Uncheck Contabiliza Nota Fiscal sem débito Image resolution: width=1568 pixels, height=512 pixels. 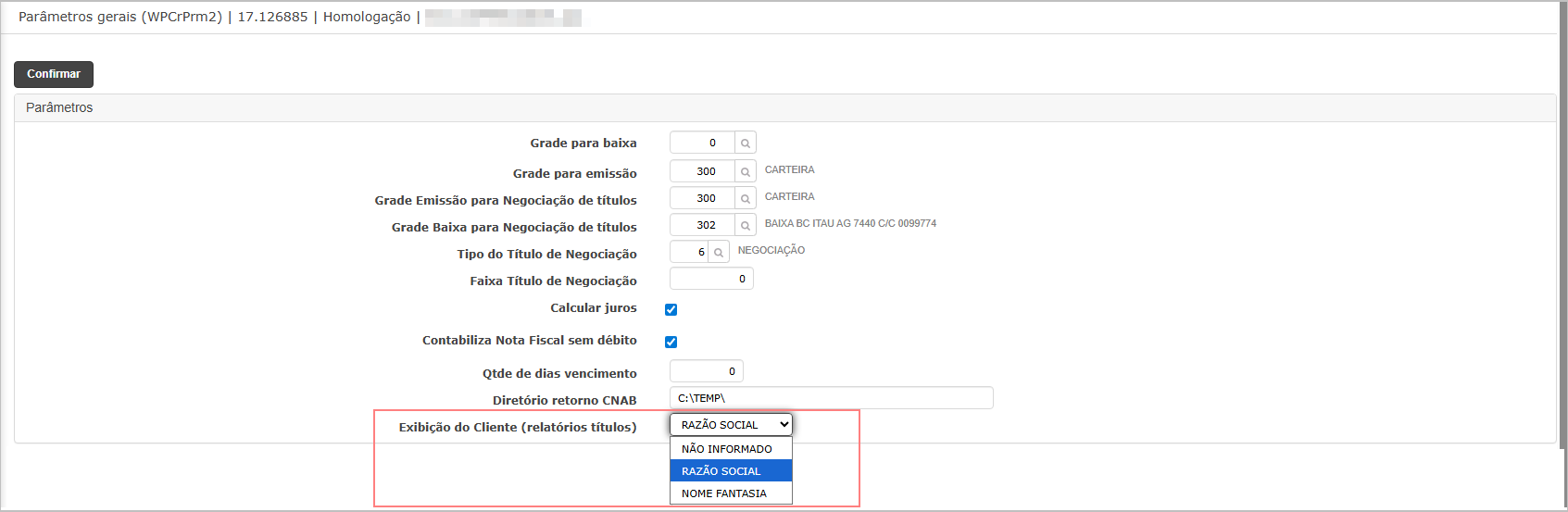point(671,343)
